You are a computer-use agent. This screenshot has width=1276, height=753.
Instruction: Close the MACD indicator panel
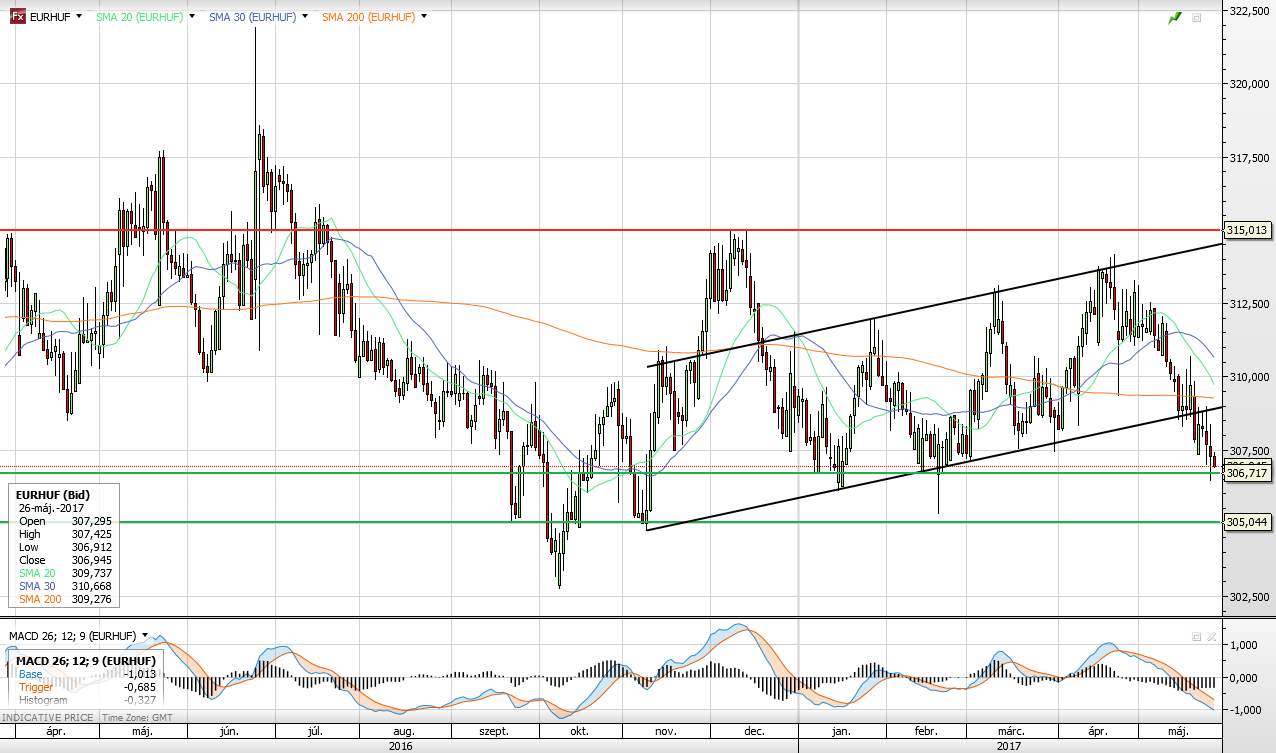pyautogui.click(x=1211, y=636)
